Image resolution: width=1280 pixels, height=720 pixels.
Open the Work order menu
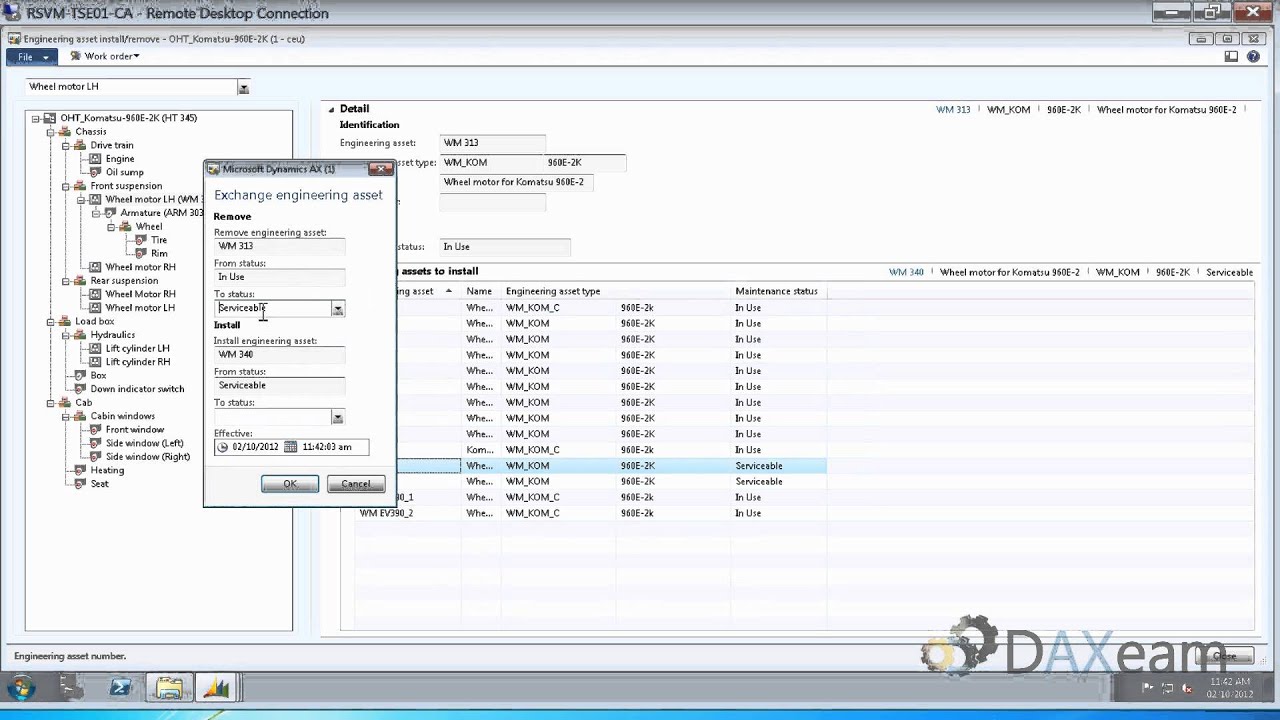click(105, 57)
